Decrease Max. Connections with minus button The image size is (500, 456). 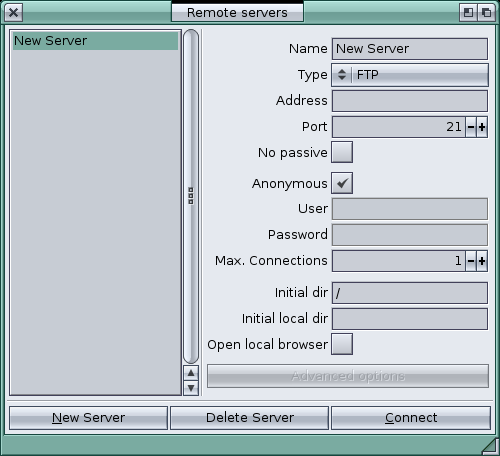[x=471, y=261]
